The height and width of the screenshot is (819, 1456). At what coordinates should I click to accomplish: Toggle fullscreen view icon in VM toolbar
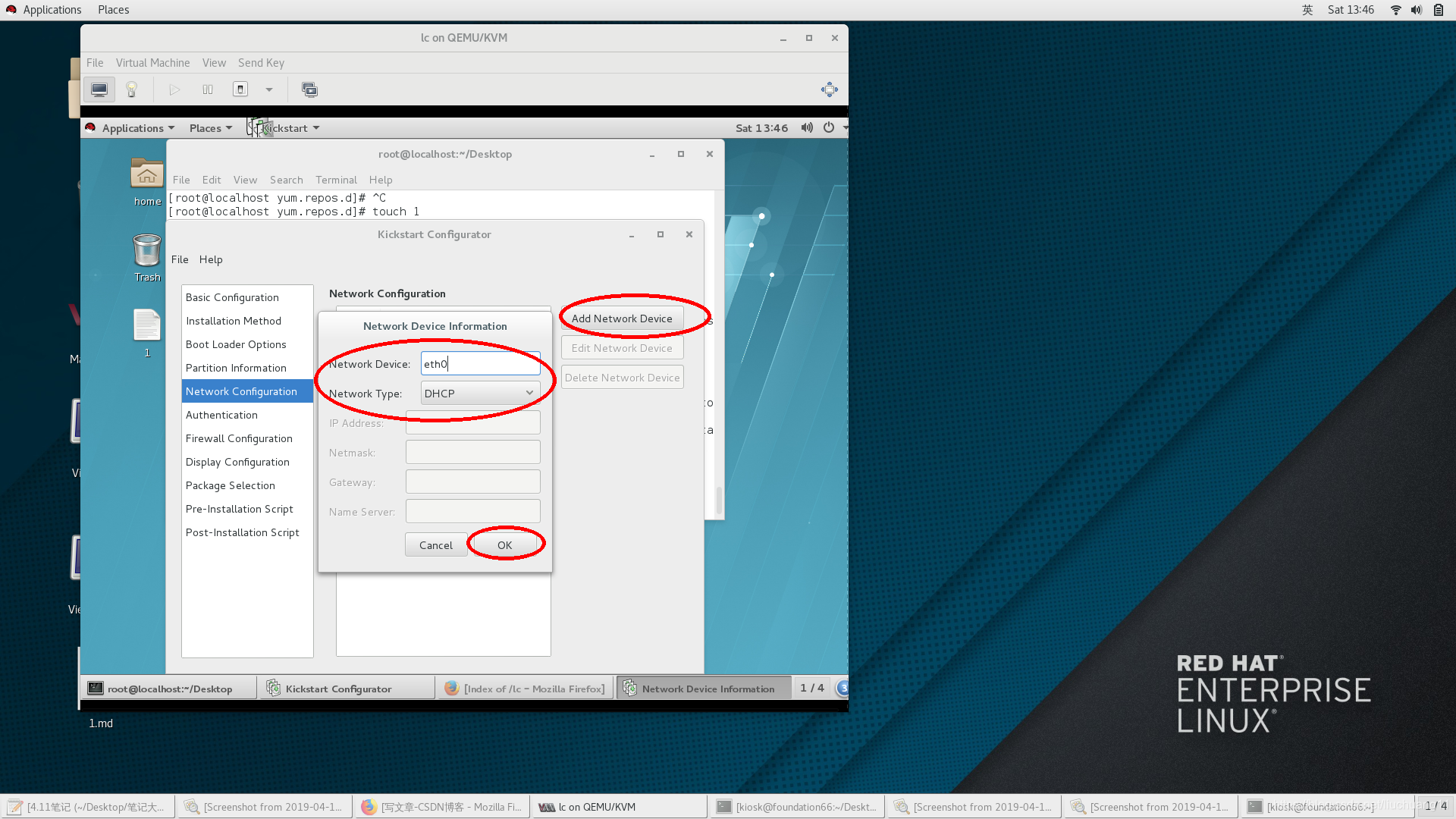pos(829,89)
